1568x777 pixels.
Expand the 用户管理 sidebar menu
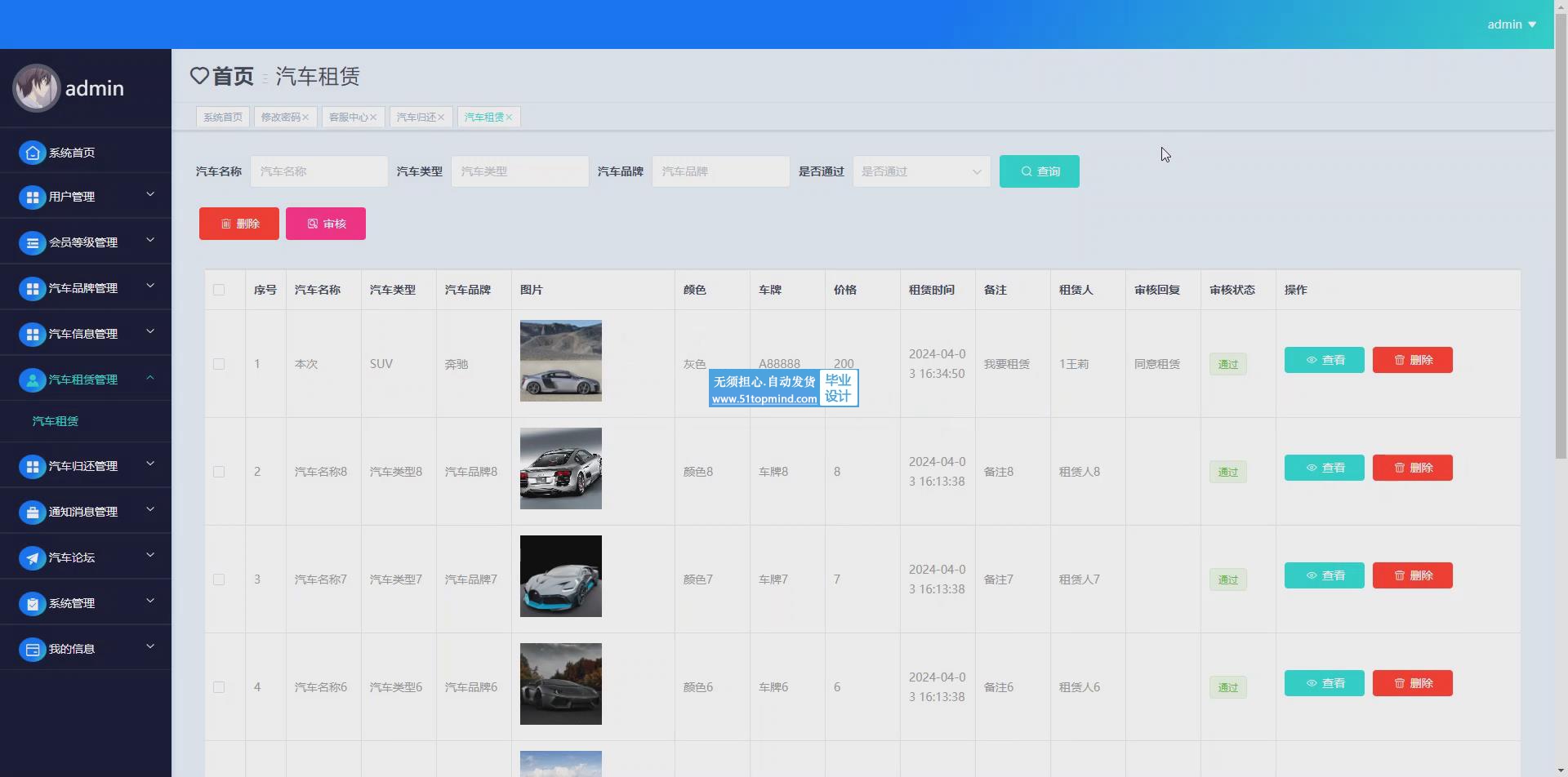click(86, 197)
